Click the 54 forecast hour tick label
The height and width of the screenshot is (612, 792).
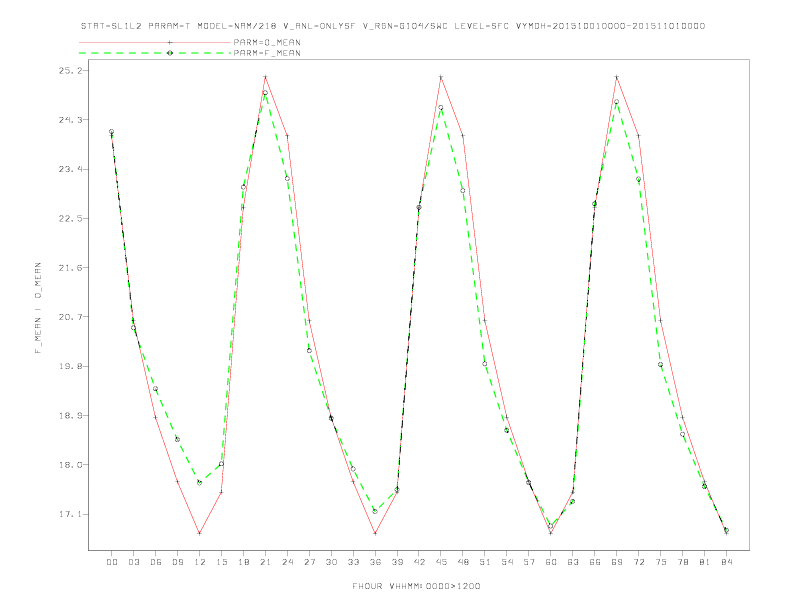[x=507, y=562]
